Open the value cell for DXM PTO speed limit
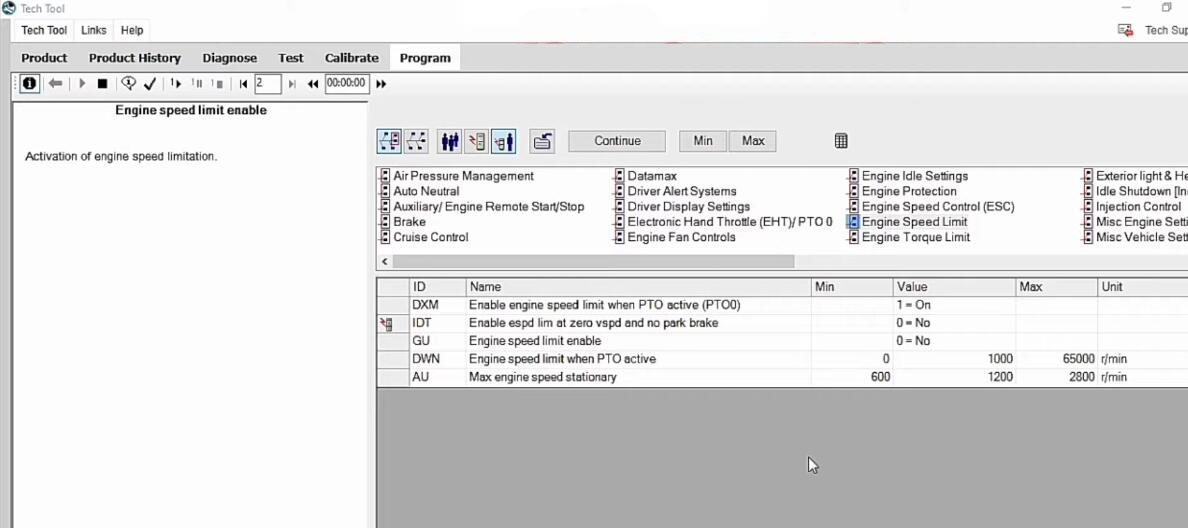The image size is (1188, 528). 952,305
